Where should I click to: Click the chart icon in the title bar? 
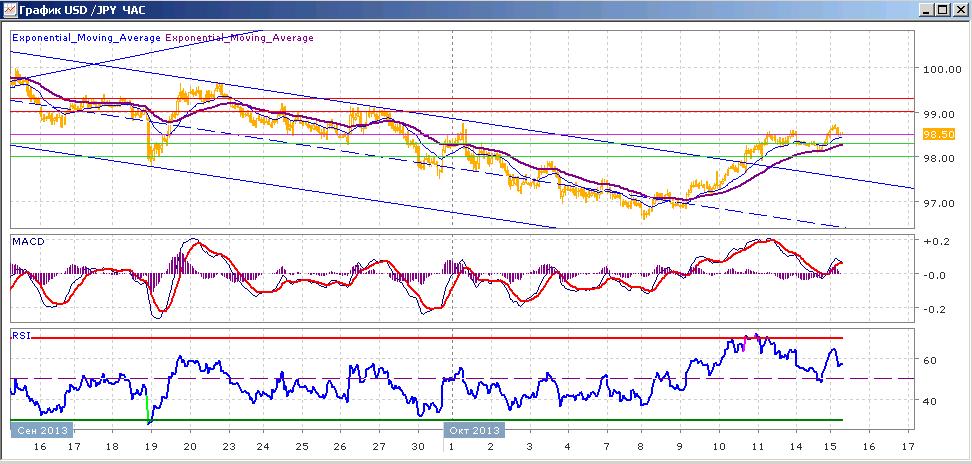coord(9,11)
